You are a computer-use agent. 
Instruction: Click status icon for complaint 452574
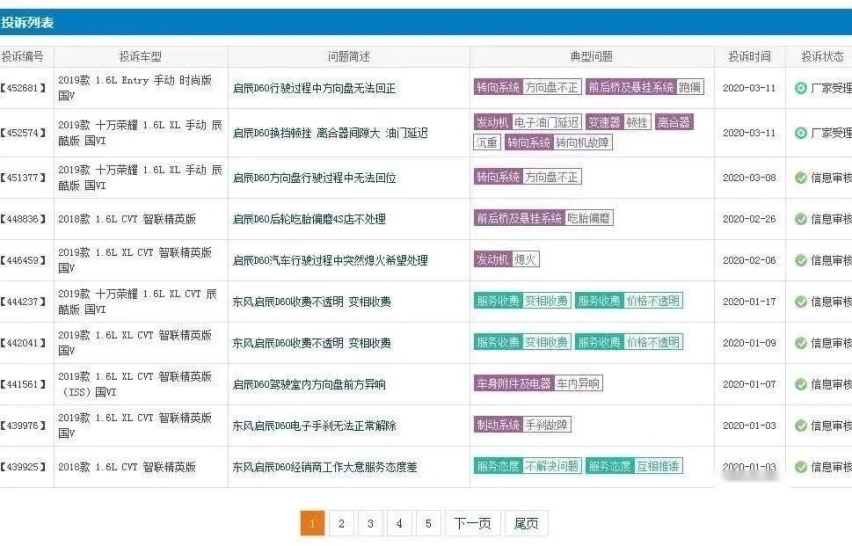click(800, 133)
